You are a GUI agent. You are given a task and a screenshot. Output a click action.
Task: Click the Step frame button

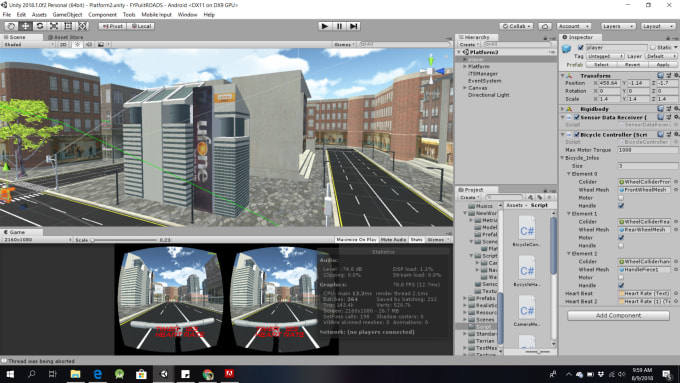[353, 26]
